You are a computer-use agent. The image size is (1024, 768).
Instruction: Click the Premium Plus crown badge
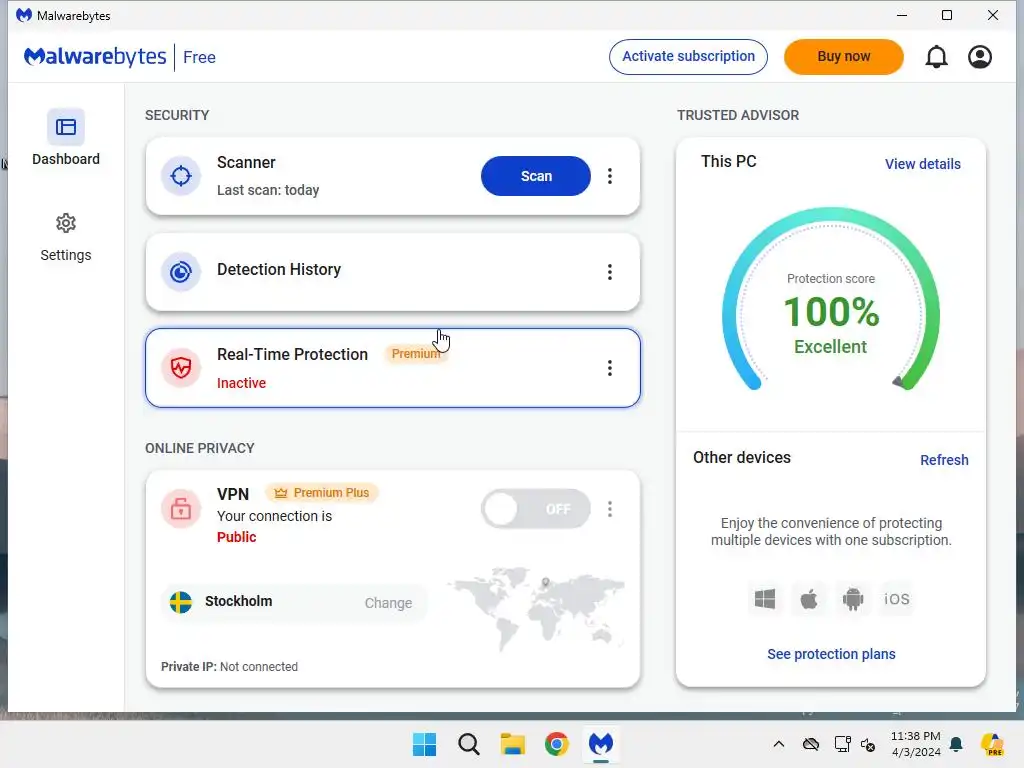click(322, 492)
